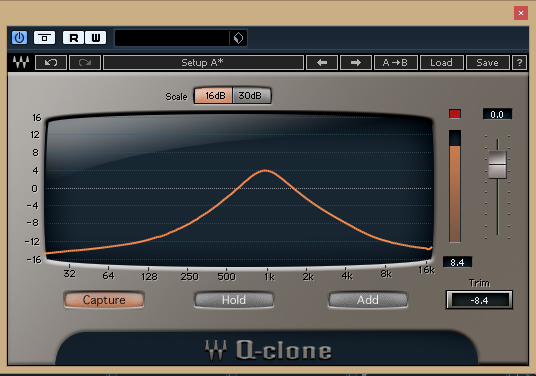Toggle the plugin power bypass button
The width and height of the screenshot is (536, 376).
tap(19, 38)
